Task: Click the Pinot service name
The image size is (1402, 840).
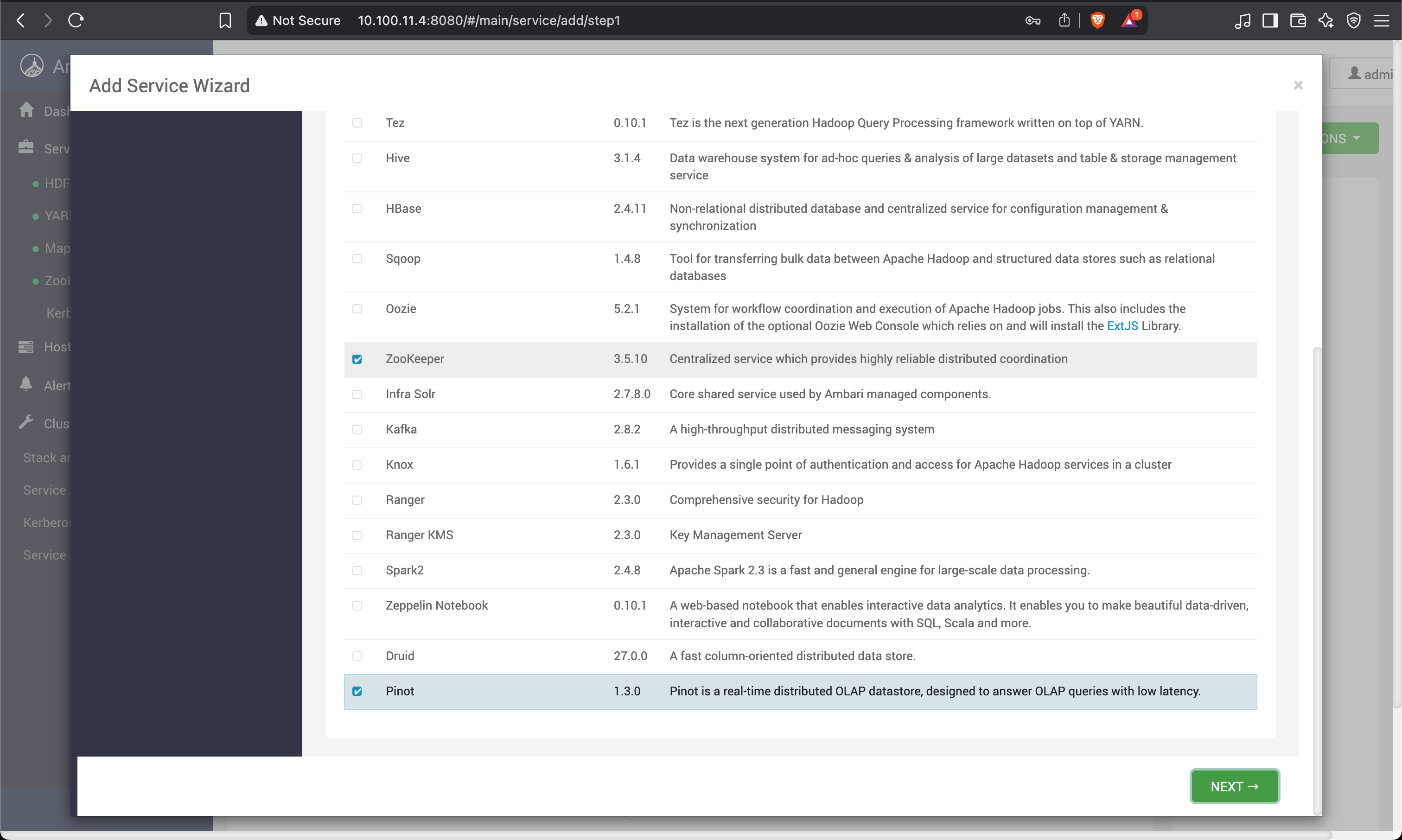Action: (400, 691)
